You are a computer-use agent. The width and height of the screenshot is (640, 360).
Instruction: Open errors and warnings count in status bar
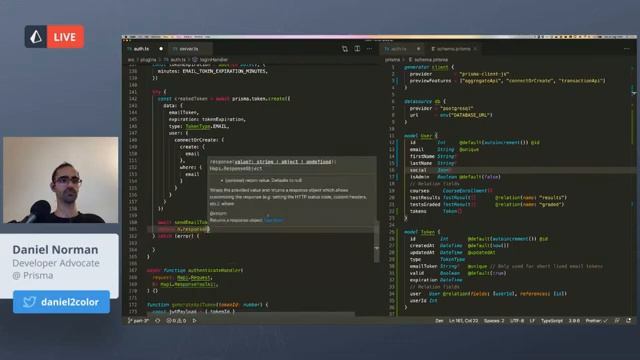click(x=176, y=321)
